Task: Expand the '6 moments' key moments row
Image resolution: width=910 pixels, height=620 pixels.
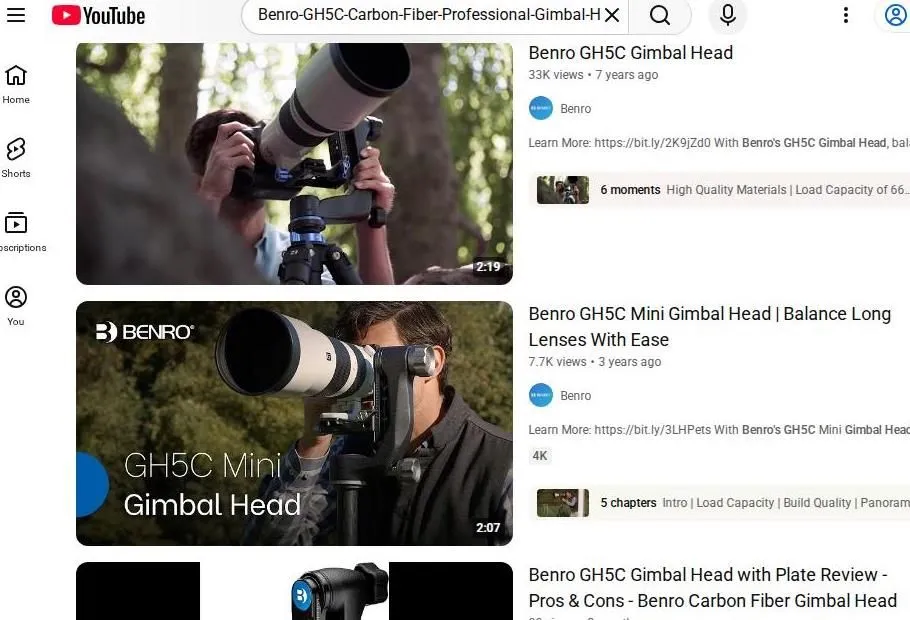Action: (x=720, y=190)
